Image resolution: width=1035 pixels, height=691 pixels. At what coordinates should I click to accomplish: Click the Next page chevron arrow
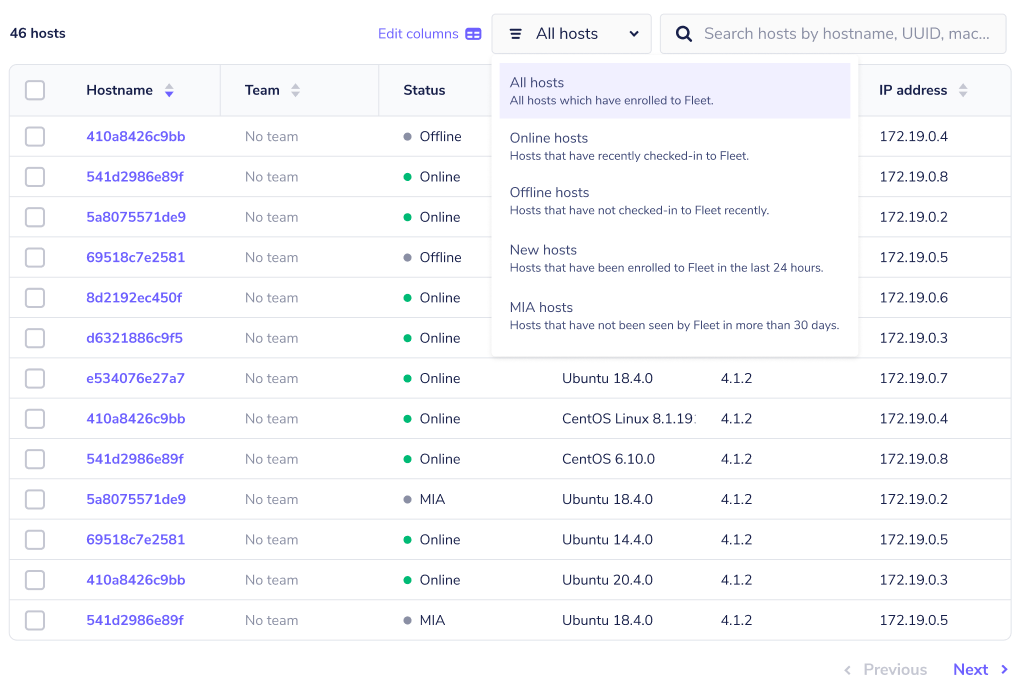1004,669
